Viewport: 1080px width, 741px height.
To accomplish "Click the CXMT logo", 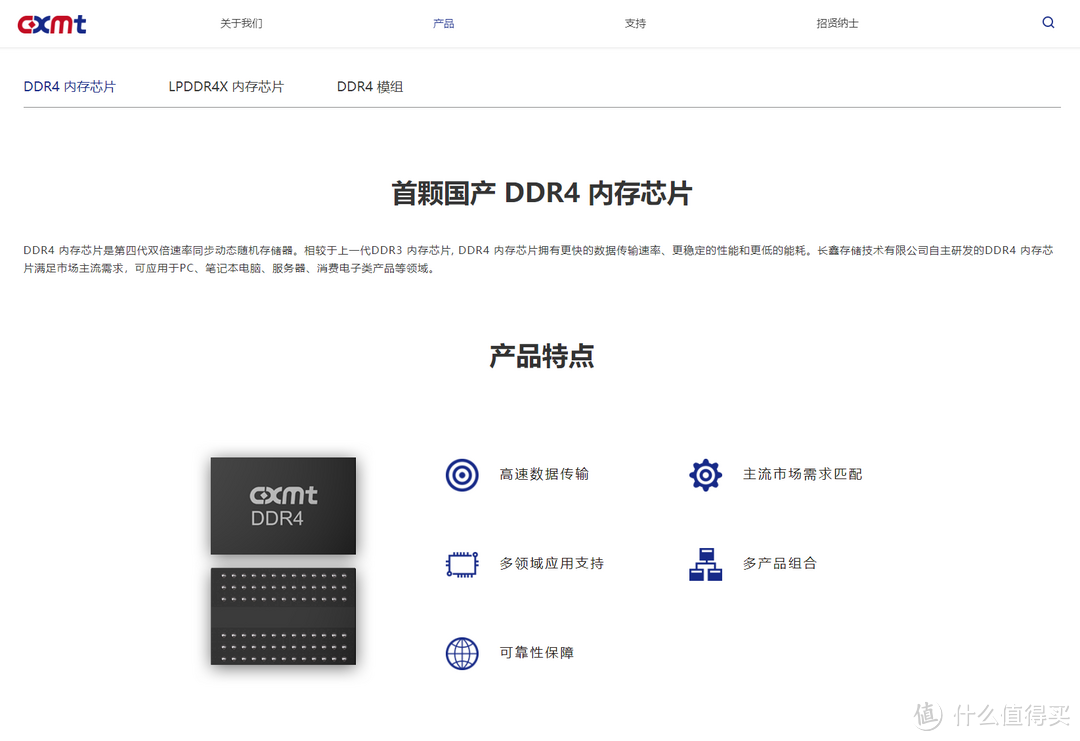I will tap(51, 24).
